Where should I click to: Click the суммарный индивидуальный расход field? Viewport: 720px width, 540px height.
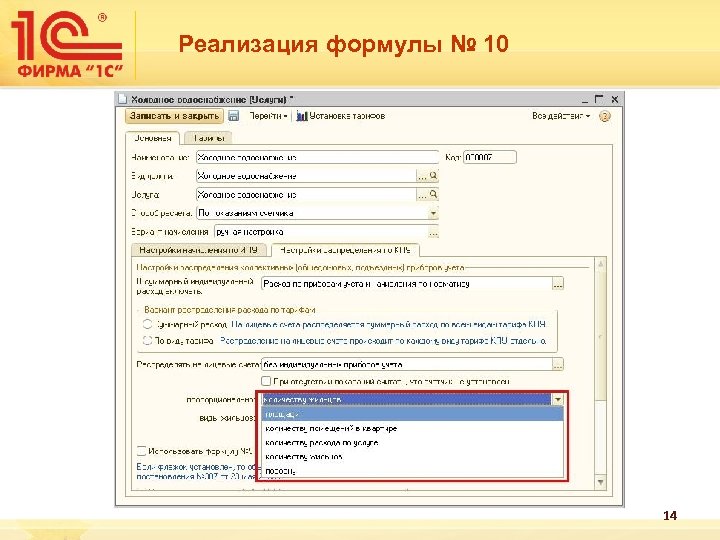pyautogui.click(x=406, y=284)
